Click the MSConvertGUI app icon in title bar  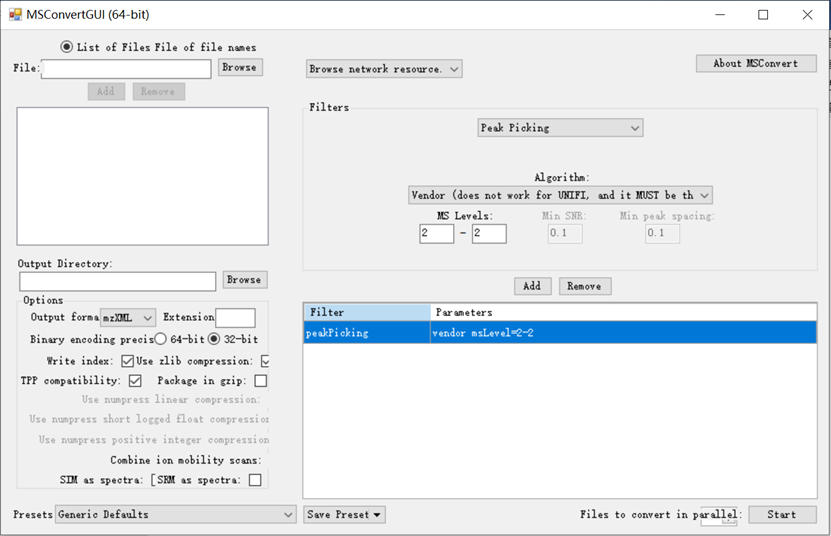pyautogui.click(x=15, y=14)
